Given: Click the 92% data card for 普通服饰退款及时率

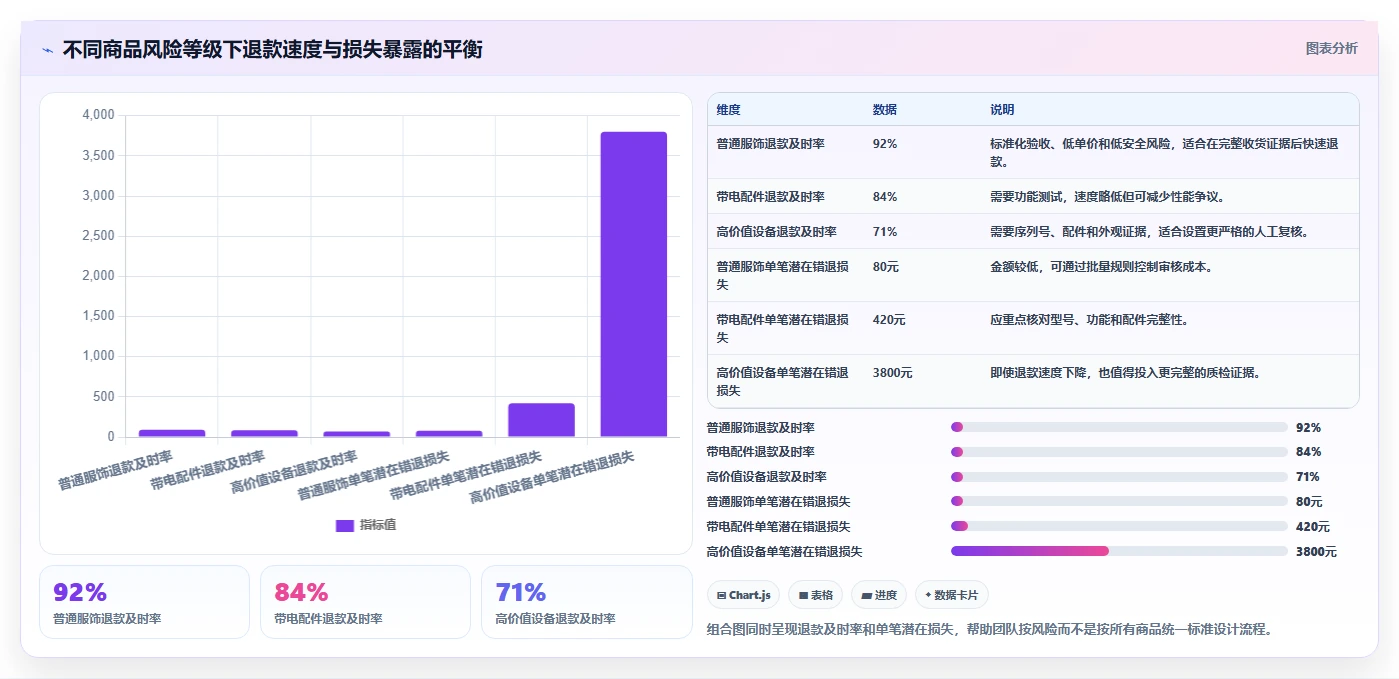Looking at the screenshot, I should 144,602.
